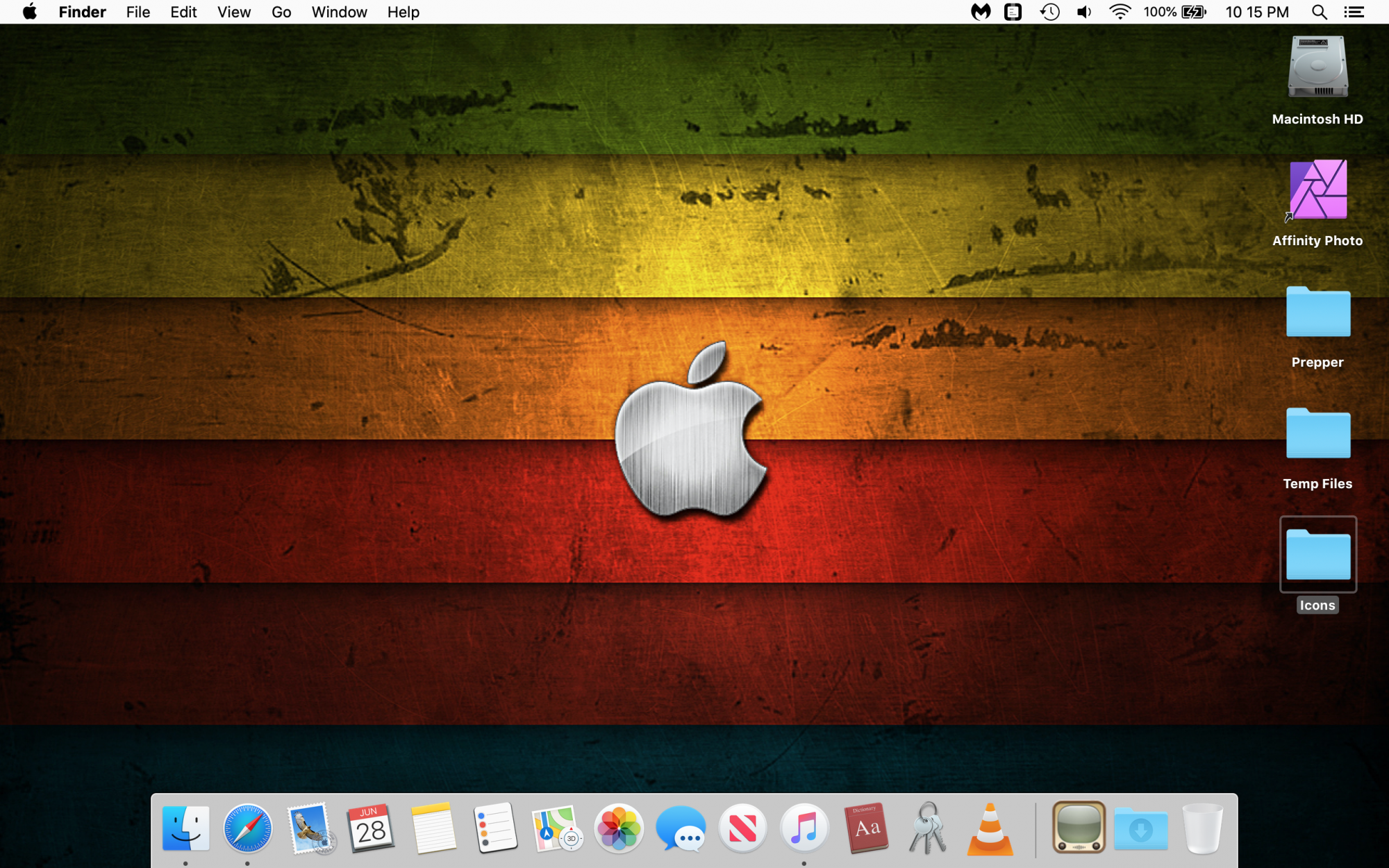Launch the Dictionary app
Image resolution: width=1389 pixels, height=868 pixels.
point(867,828)
